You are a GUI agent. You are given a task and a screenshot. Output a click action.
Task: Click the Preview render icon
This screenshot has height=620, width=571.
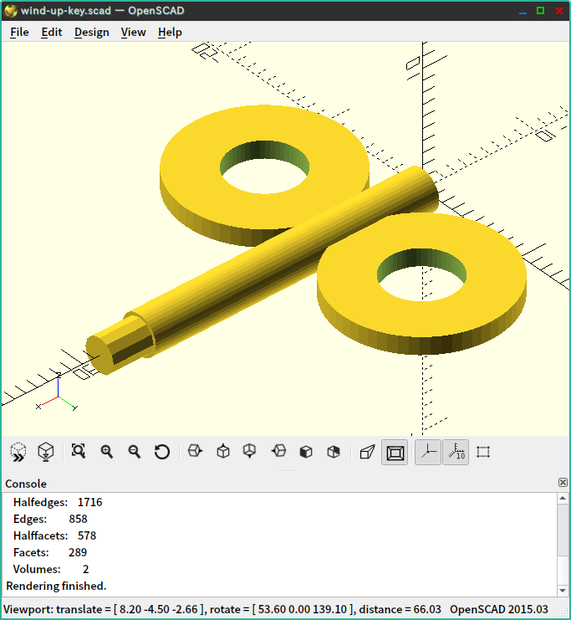coord(18,452)
